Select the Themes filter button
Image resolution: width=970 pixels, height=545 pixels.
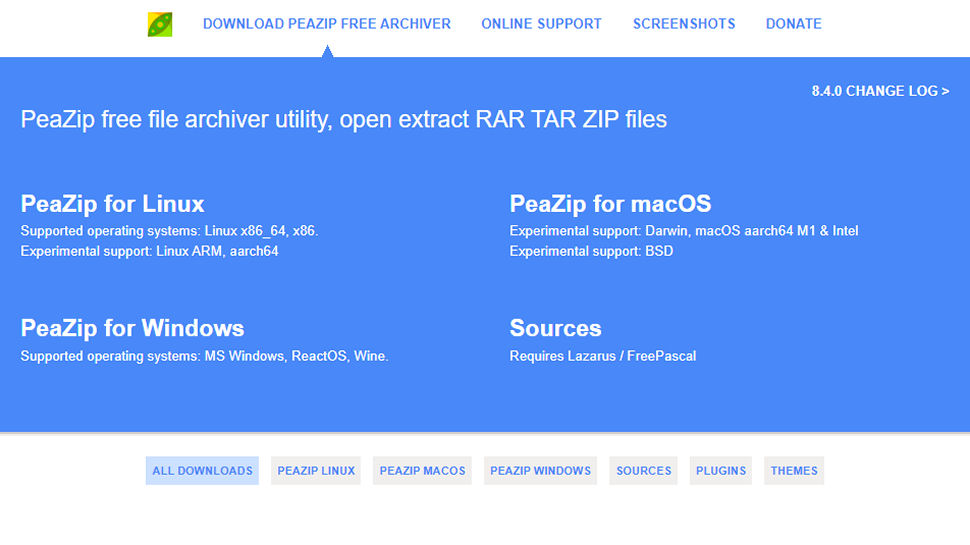794,471
